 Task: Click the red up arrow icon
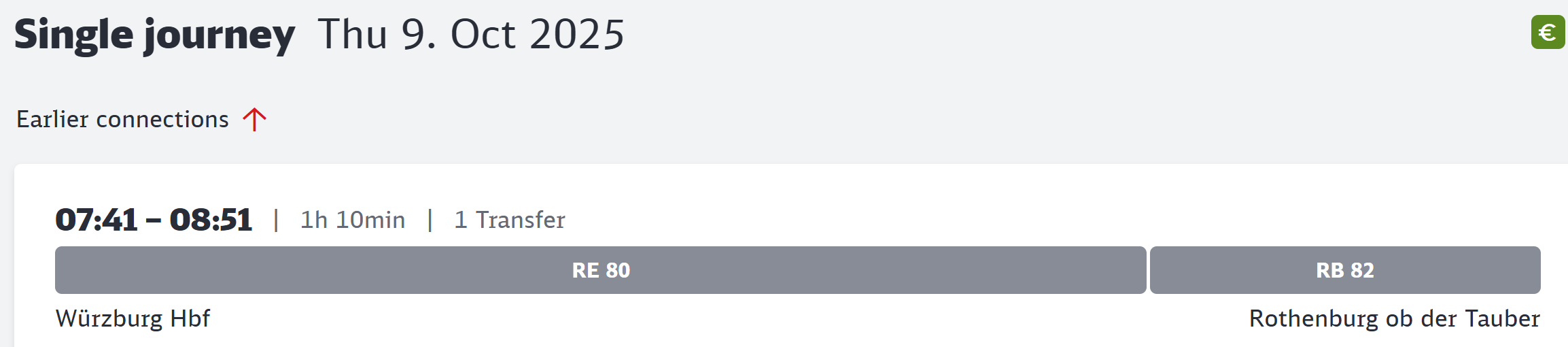click(254, 119)
